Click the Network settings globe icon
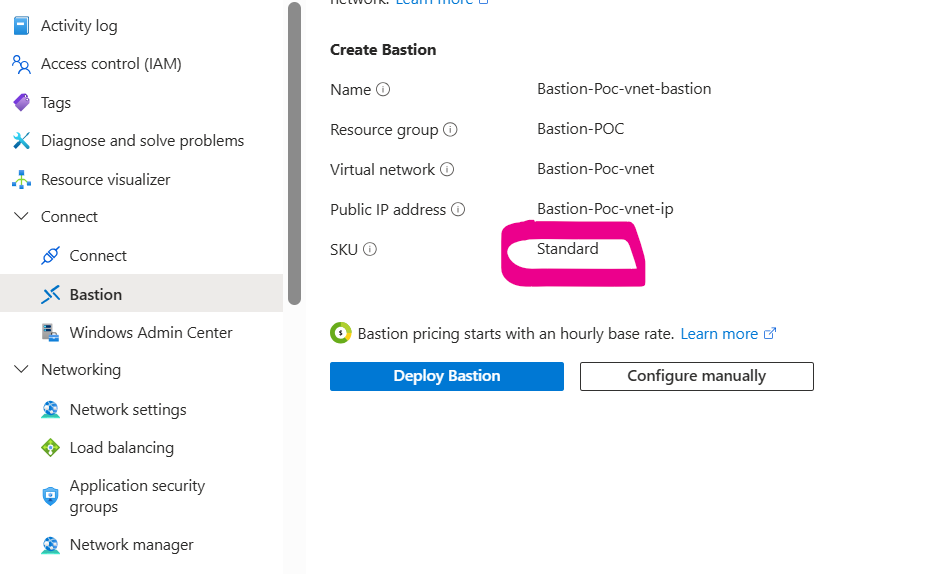The height and width of the screenshot is (574, 949). [50, 410]
